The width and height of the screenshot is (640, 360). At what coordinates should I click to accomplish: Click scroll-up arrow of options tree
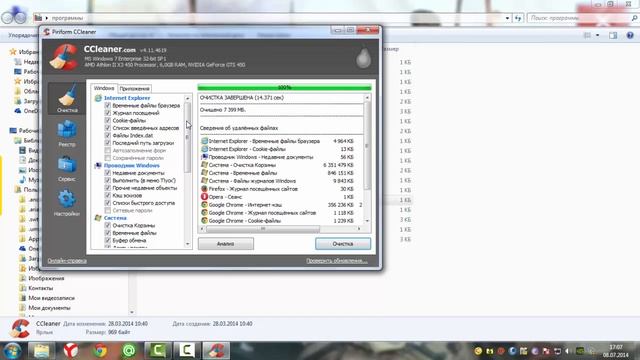click(x=188, y=98)
